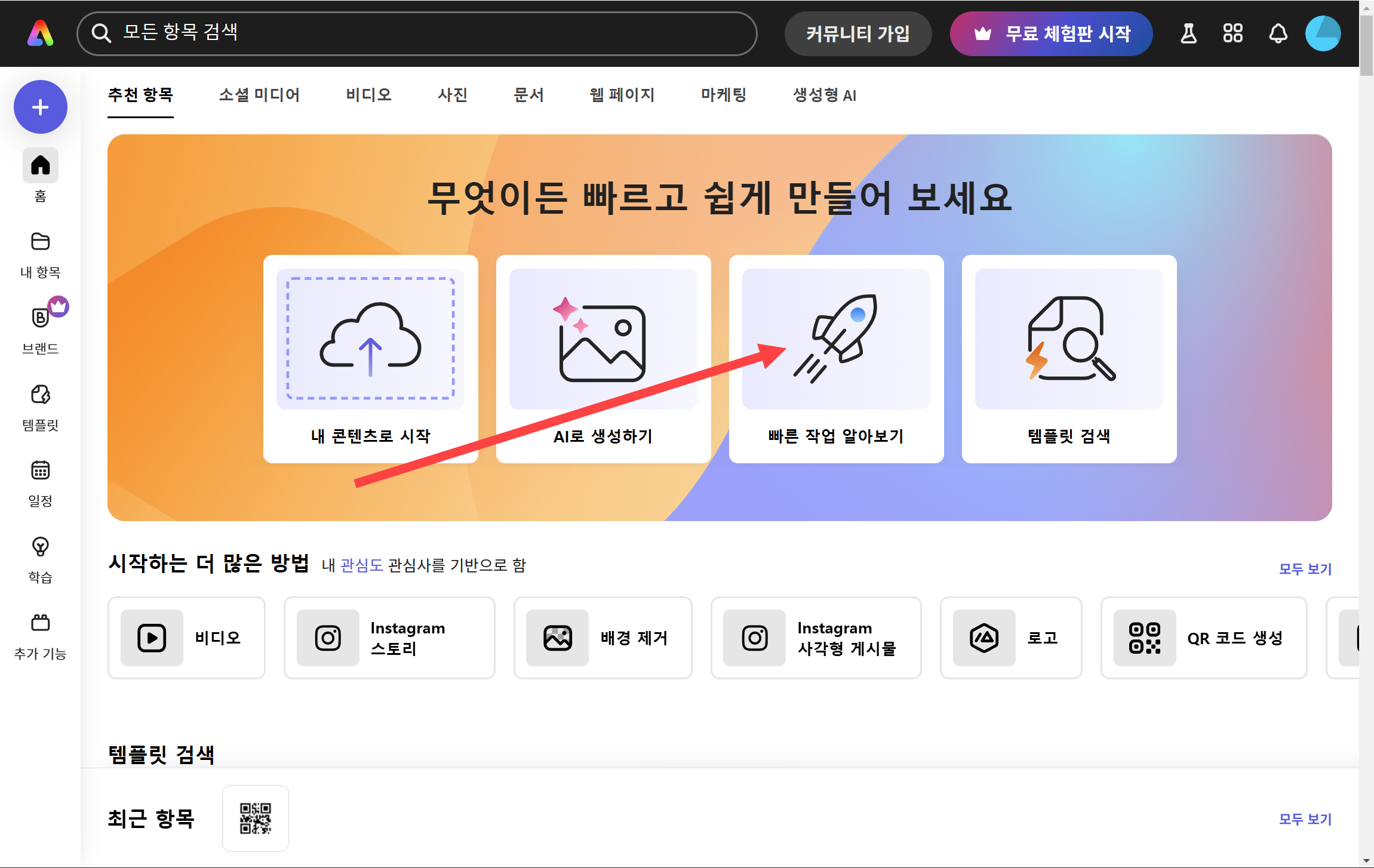The image size is (1374, 868).
Task: Click the 커뮤니티 가입 button
Action: [858, 33]
